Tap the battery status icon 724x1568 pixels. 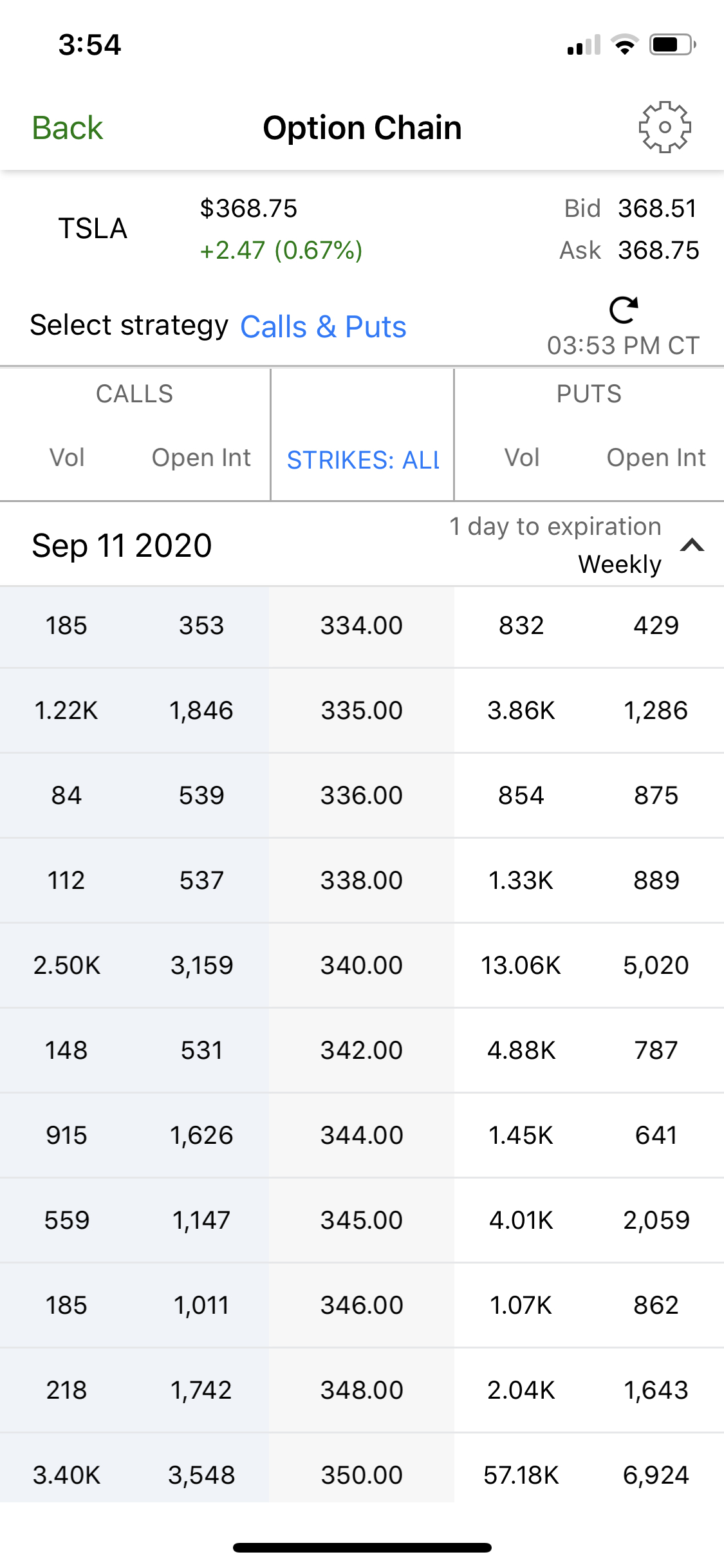pos(672,45)
